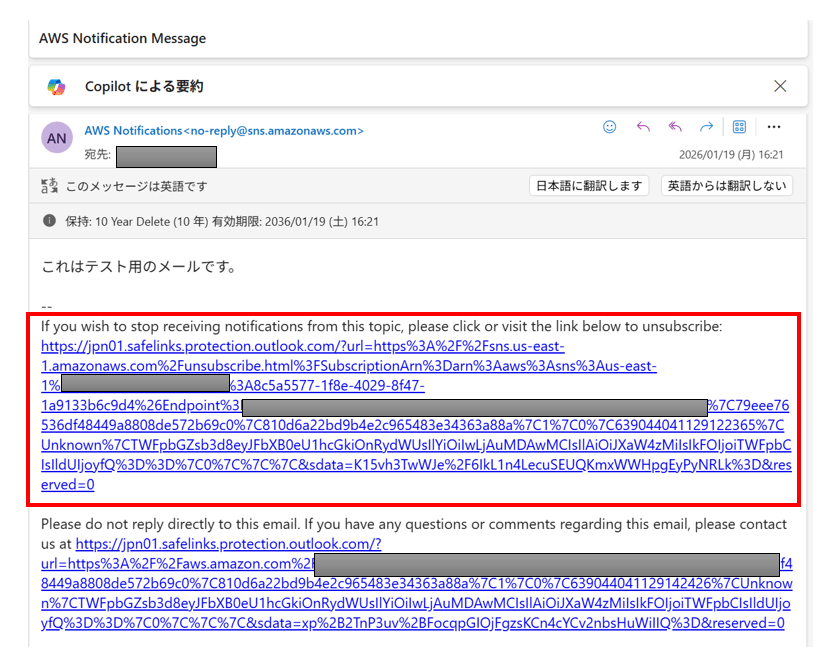819x661 pixels.
Task: Open the Apps grid icon
Action: [x=740, y=127]
